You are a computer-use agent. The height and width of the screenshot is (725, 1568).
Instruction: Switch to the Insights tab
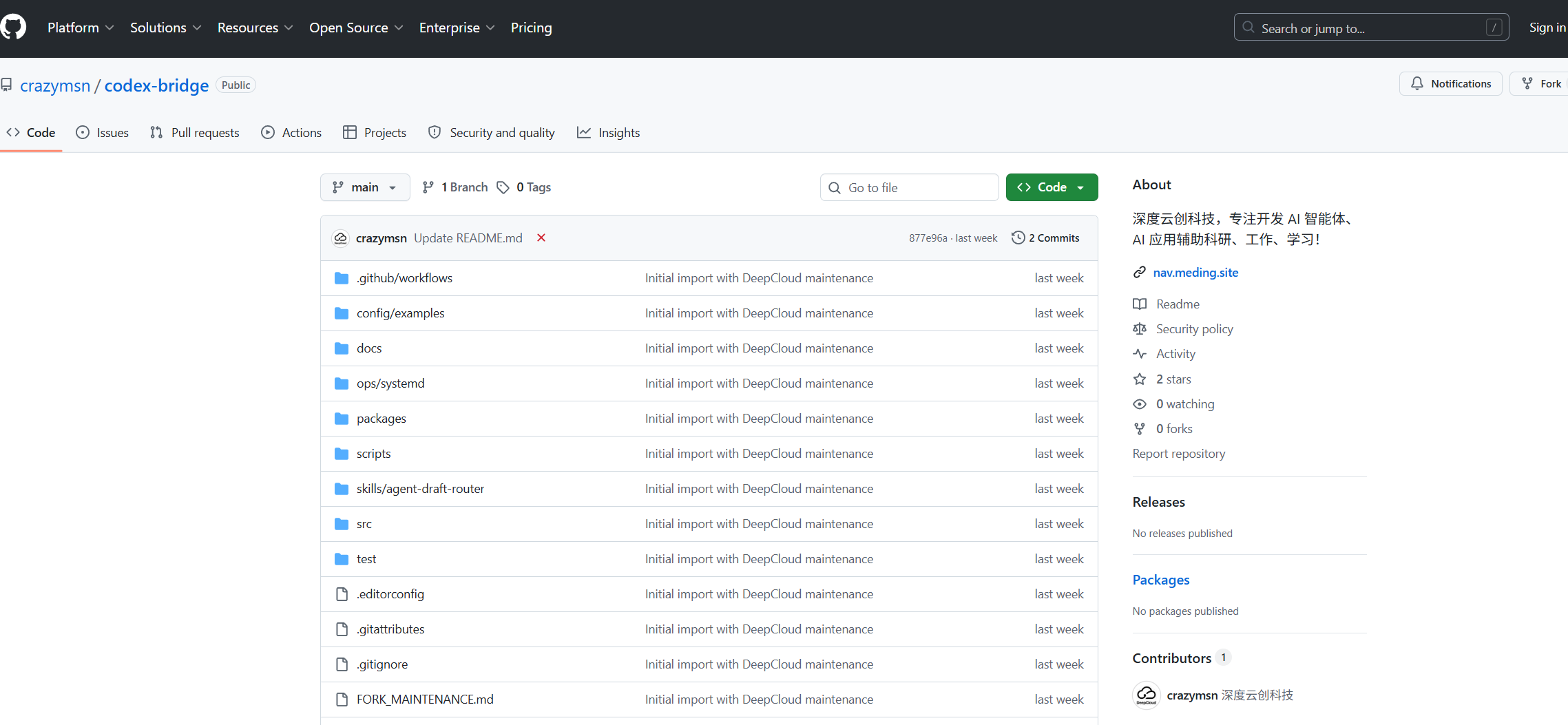click(609, 133)
